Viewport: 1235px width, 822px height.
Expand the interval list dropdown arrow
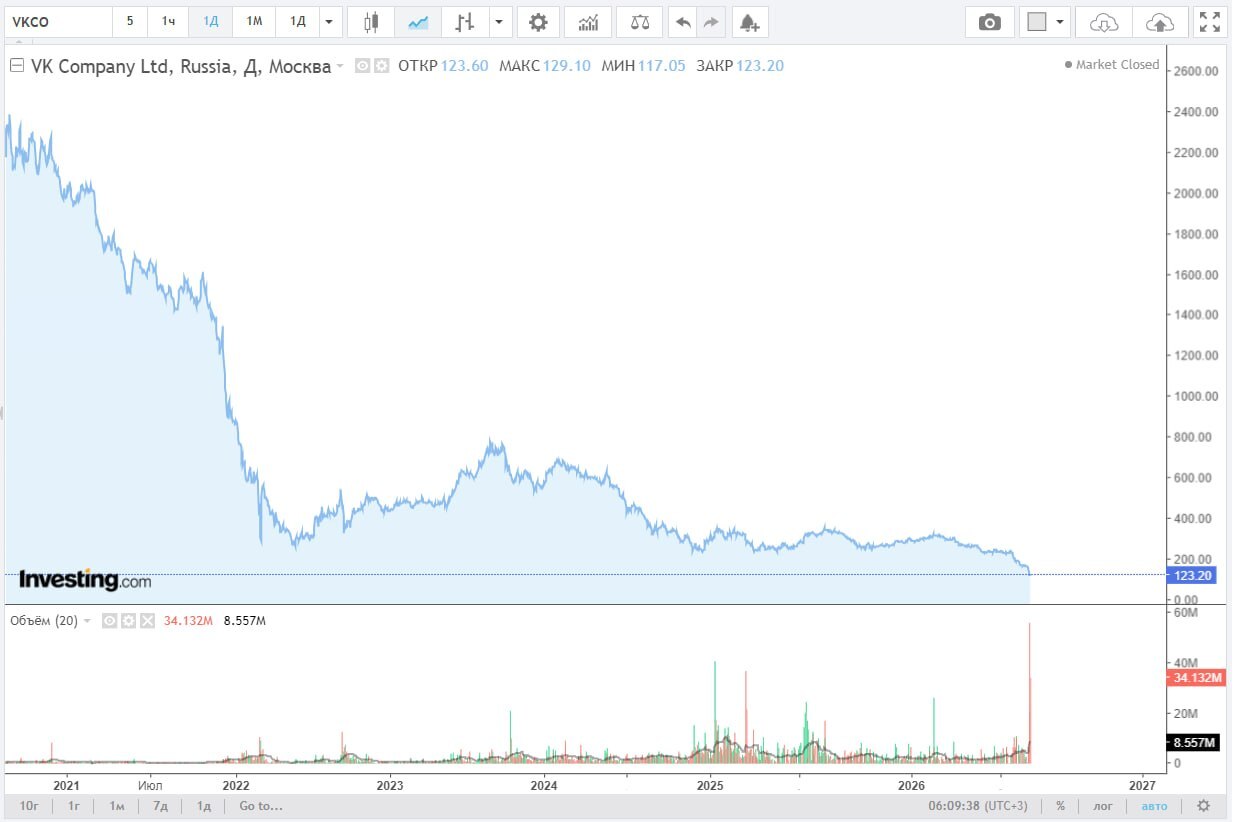pos(329,21)
